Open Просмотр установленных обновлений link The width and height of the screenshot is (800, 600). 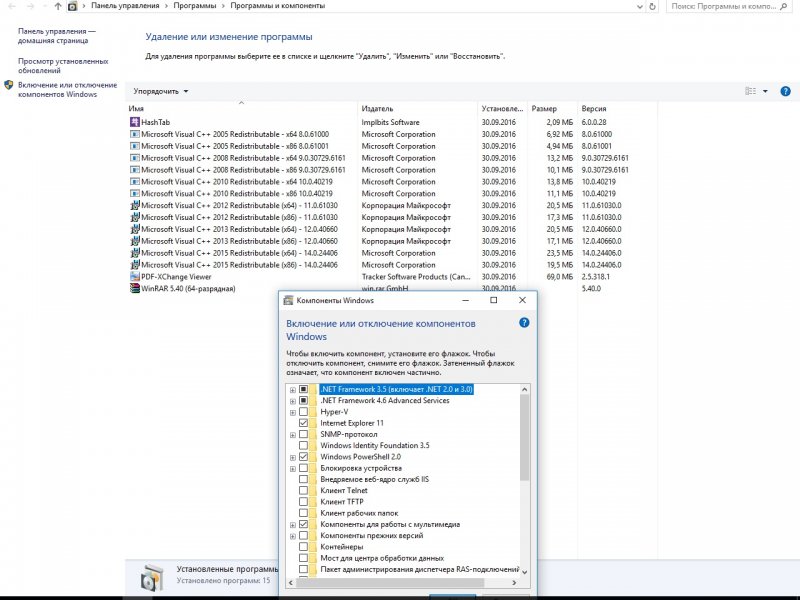tap(63, 66)
